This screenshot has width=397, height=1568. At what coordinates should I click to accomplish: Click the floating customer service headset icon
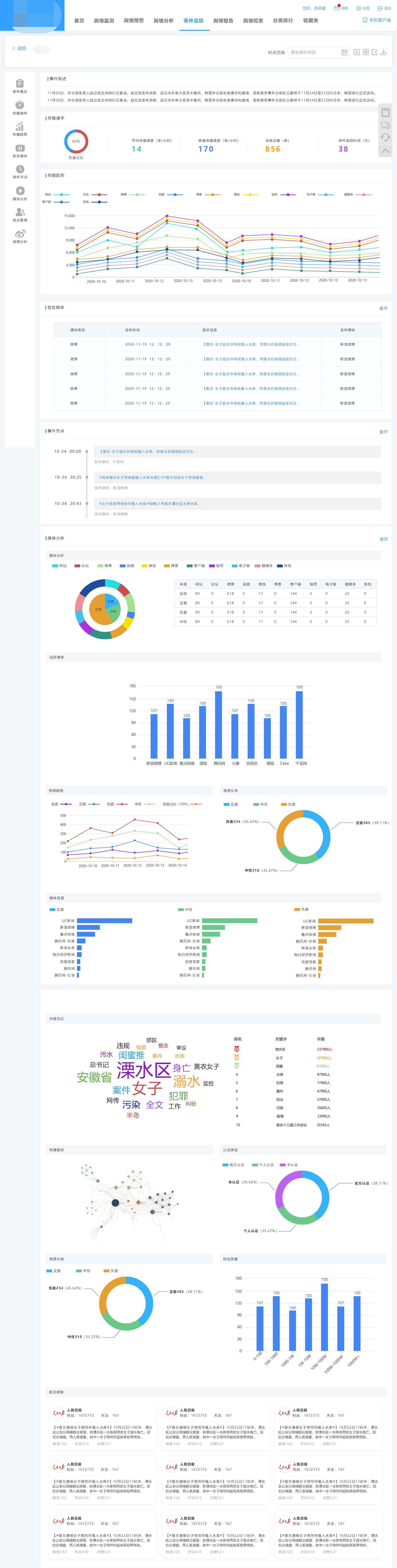(x=385, y=137)
